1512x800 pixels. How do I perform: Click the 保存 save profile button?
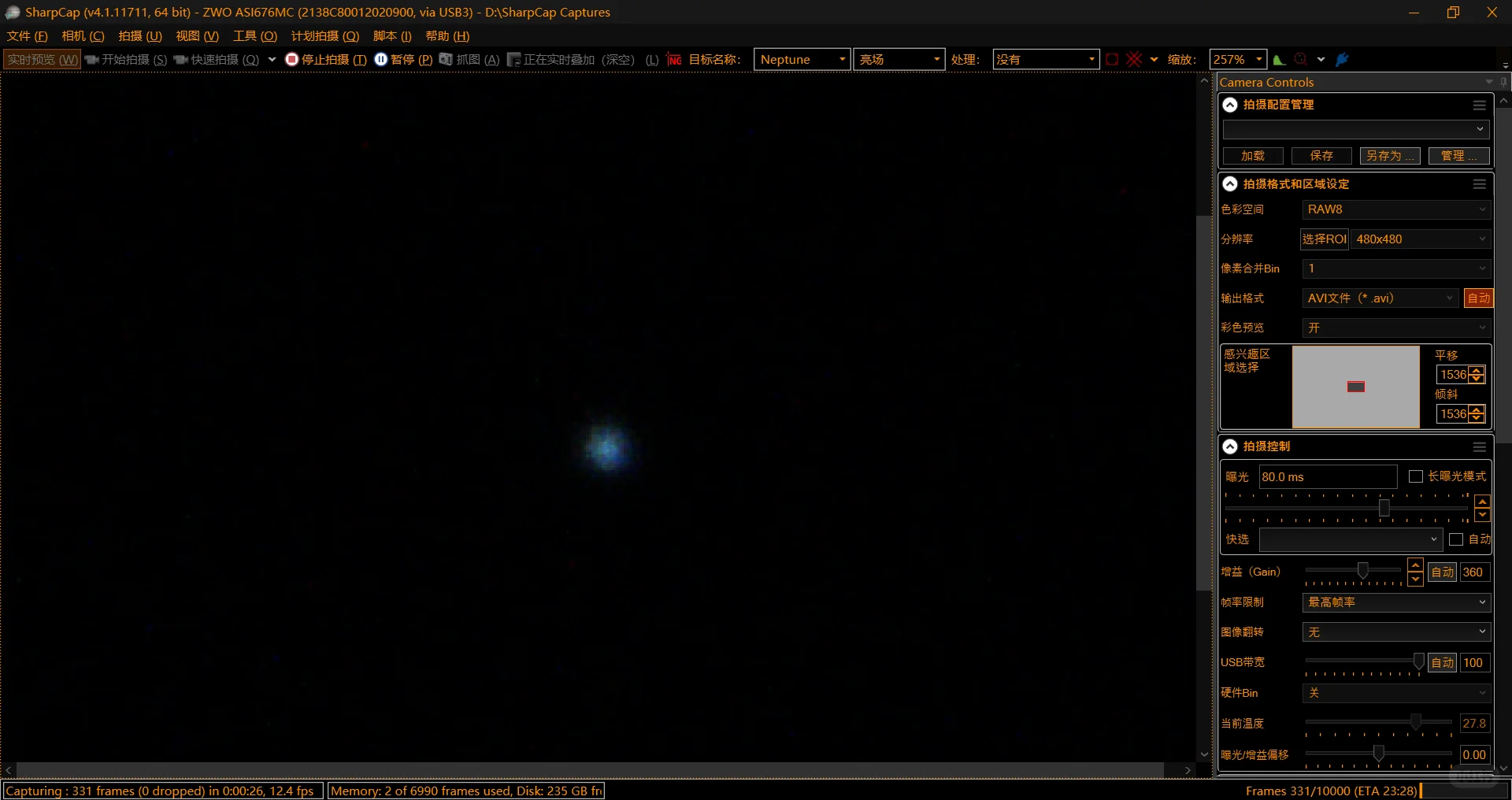point(1321,156)
